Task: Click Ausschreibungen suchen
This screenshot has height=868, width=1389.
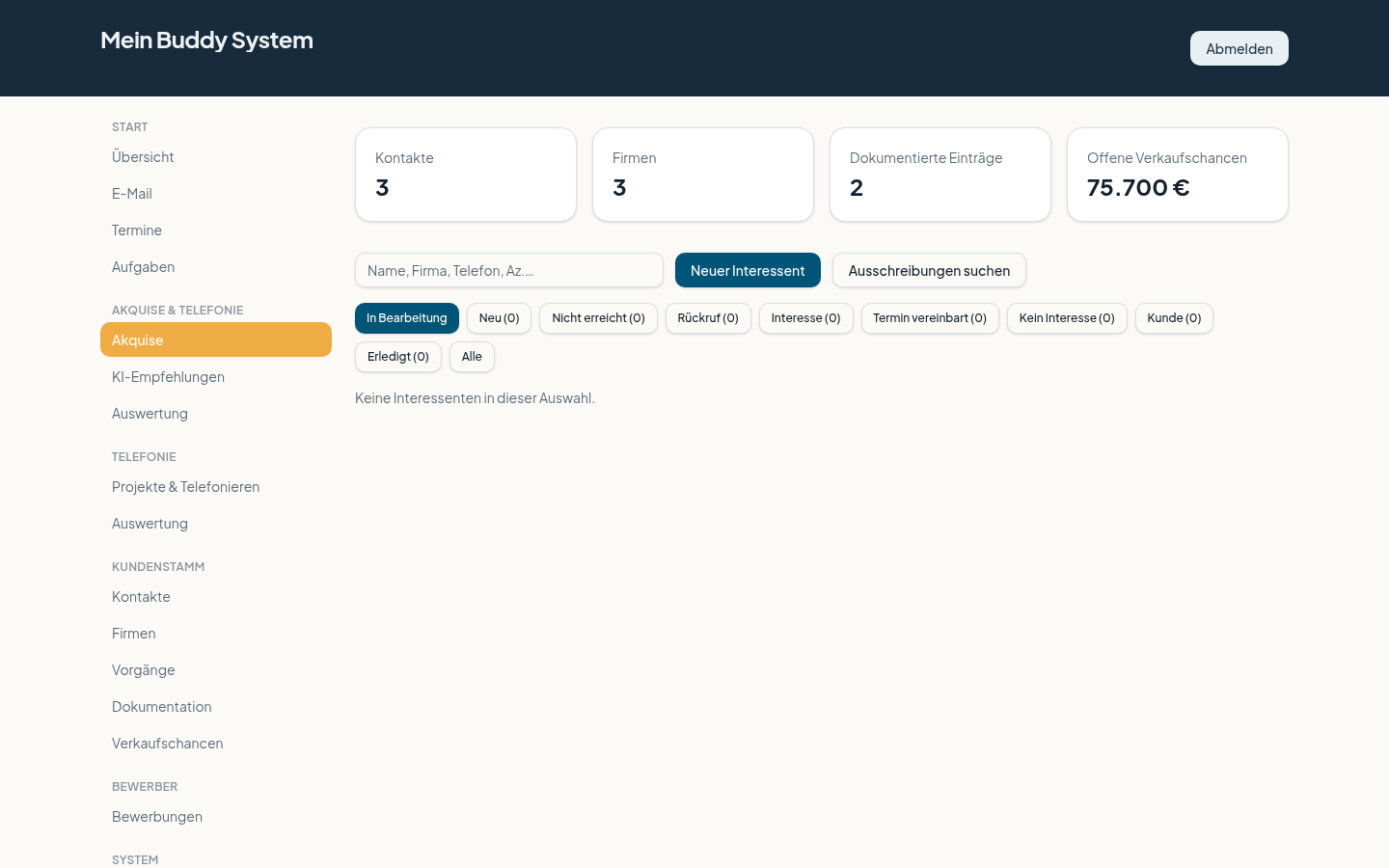Action: point(929,270)
